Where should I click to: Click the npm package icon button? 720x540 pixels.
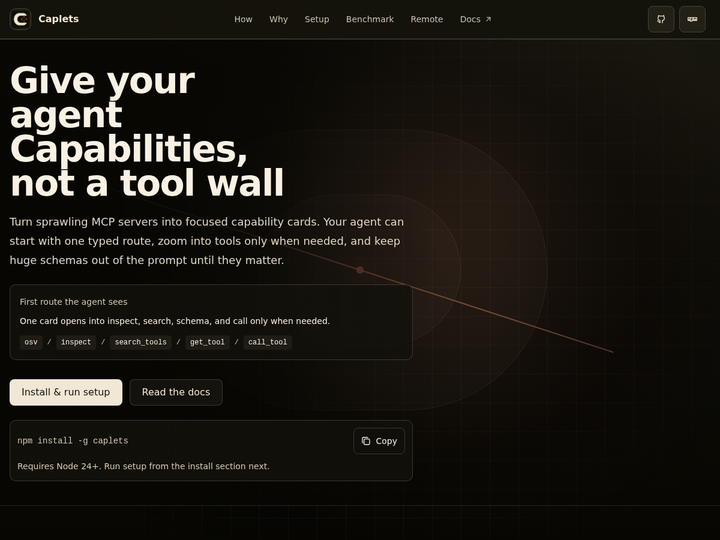coord(692,19)
